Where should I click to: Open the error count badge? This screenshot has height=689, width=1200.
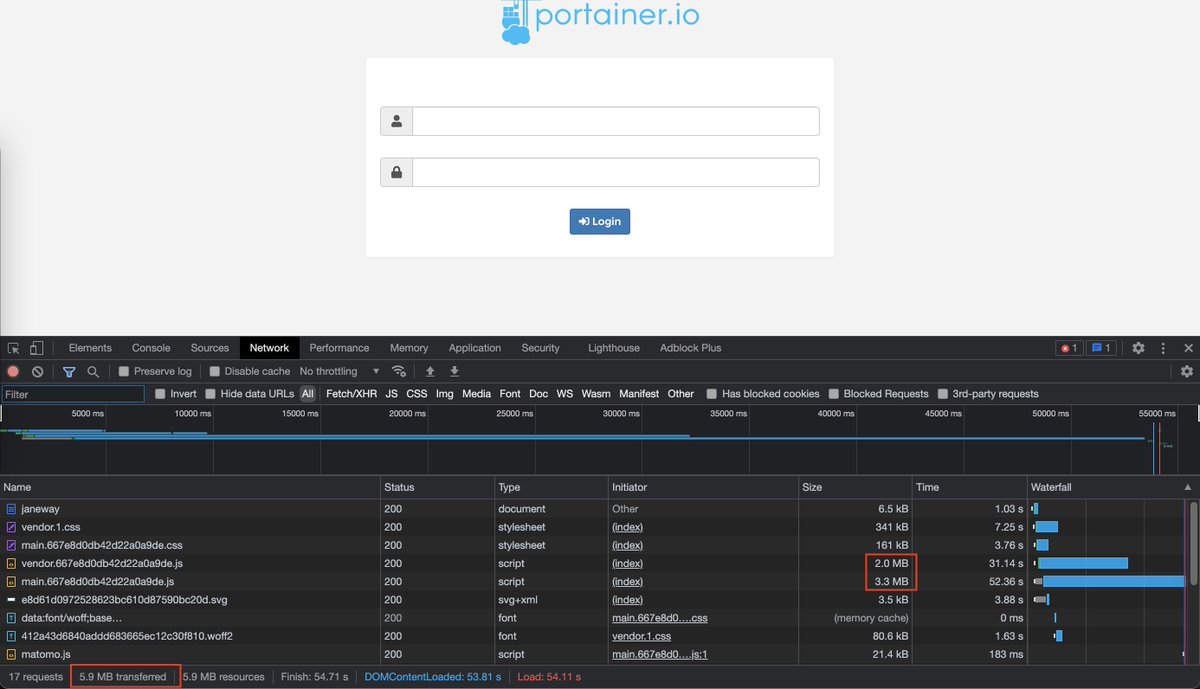coord(1069,348)
